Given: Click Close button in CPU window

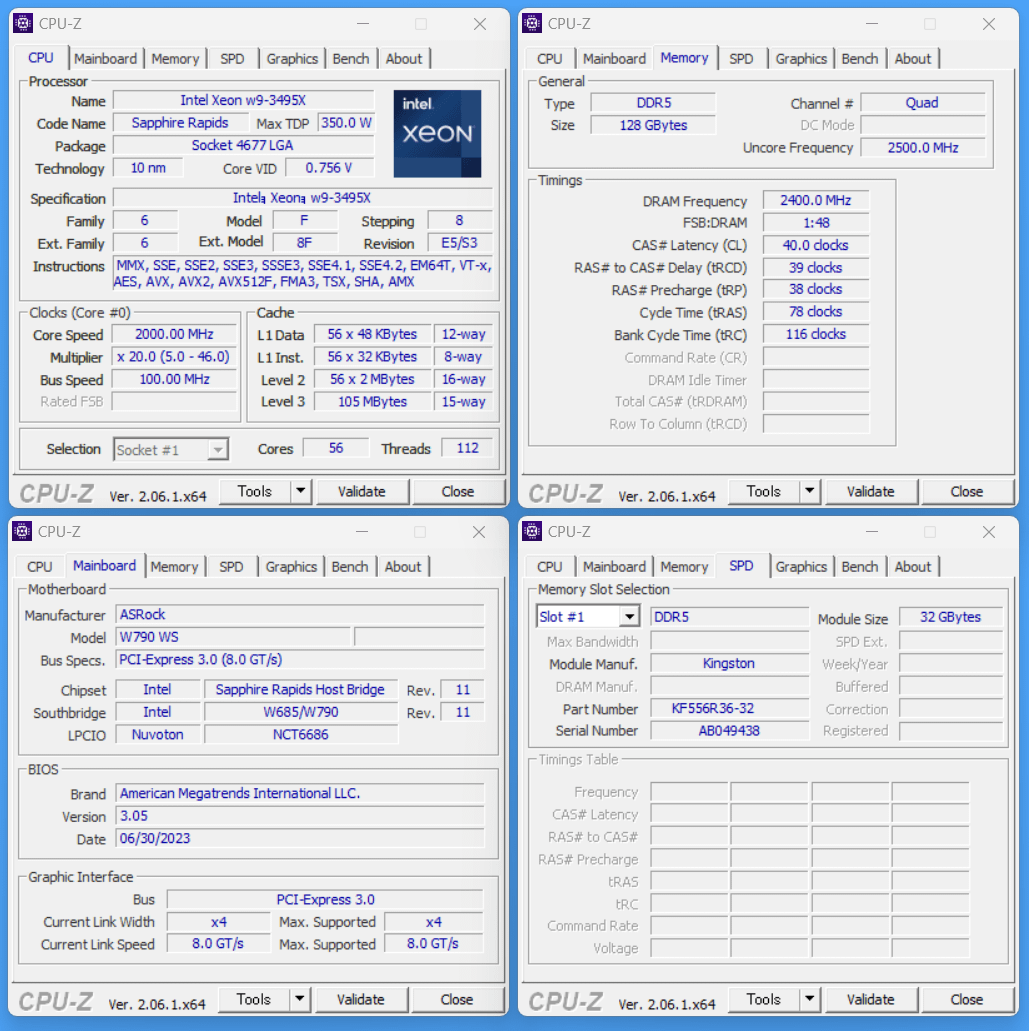Looking at the screenshot, I should coord(458,491).
